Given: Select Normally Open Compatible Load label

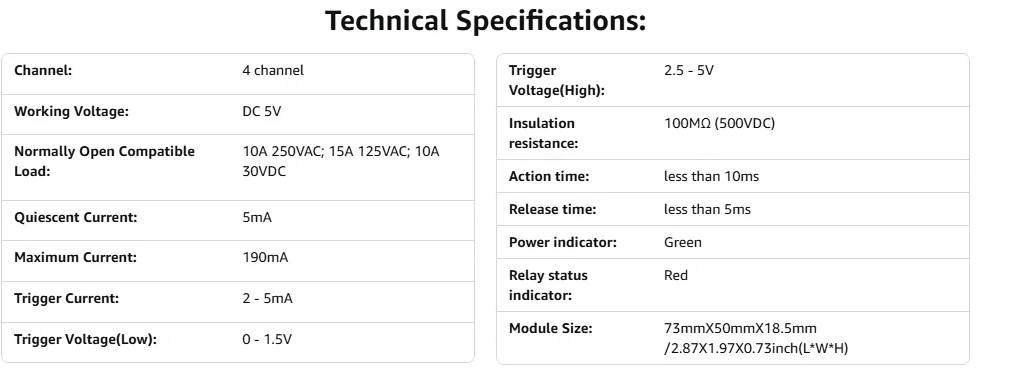Looking at the screenshot, I should pyautogui.click(x=104, y=161).
